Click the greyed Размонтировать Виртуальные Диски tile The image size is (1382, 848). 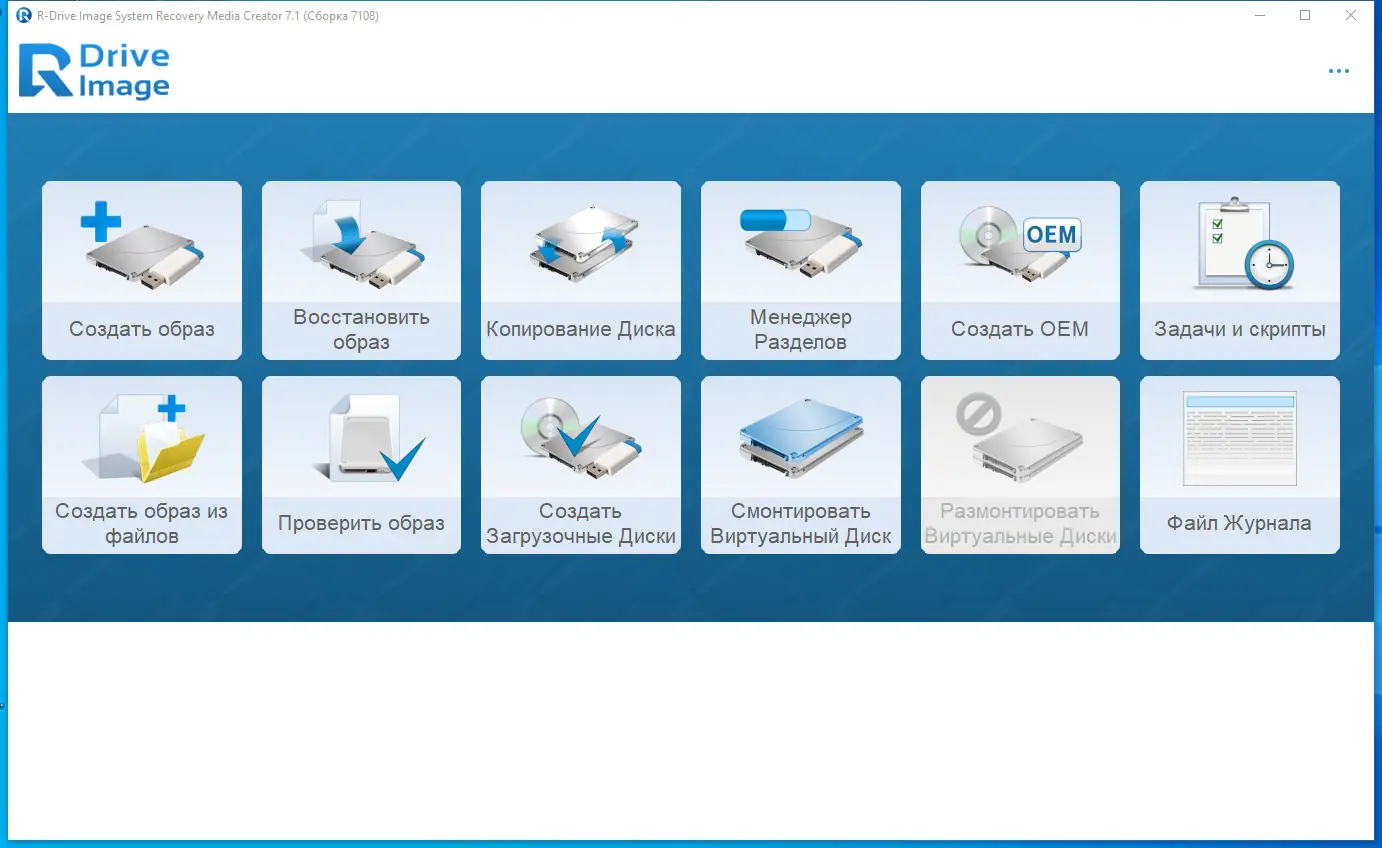tap(1020, 465)
